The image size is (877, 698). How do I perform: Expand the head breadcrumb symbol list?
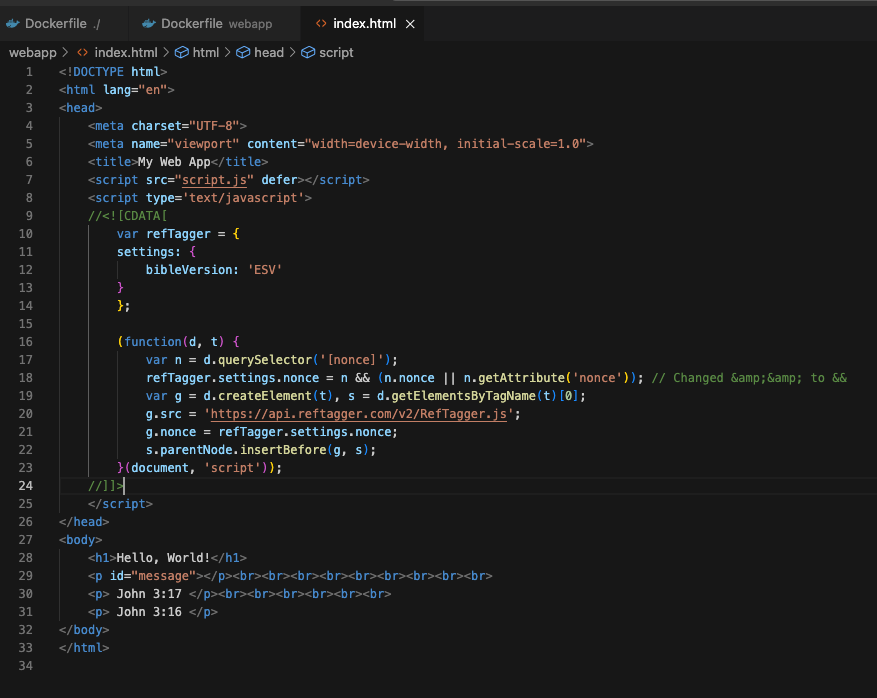[x=268, y=52]
